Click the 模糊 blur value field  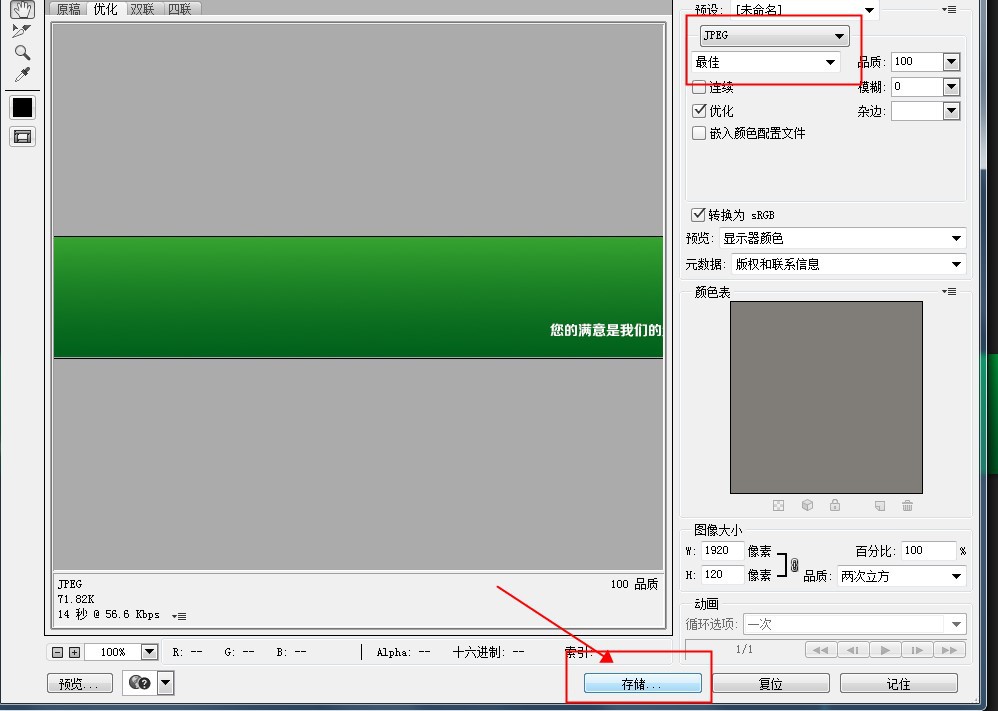point(917,87)
